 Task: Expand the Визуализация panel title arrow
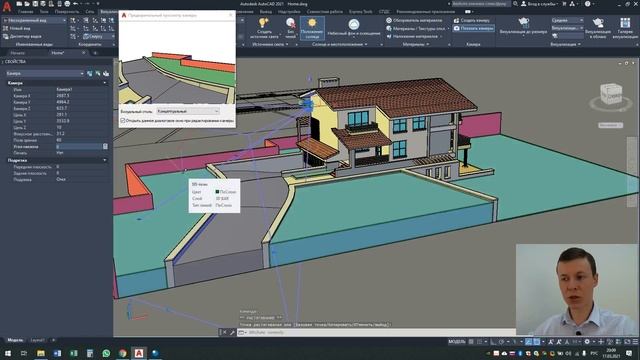579,44
